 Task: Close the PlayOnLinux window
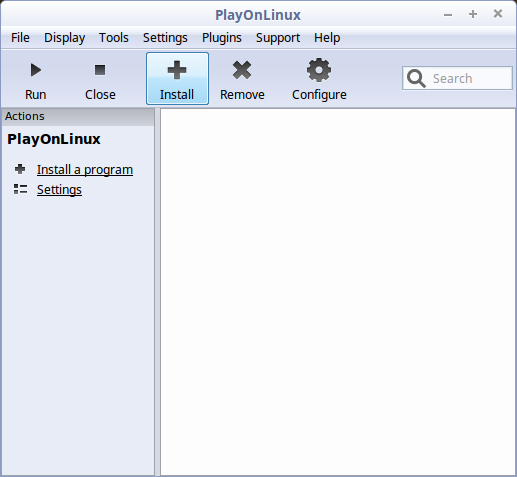click(x=498, y=14)
